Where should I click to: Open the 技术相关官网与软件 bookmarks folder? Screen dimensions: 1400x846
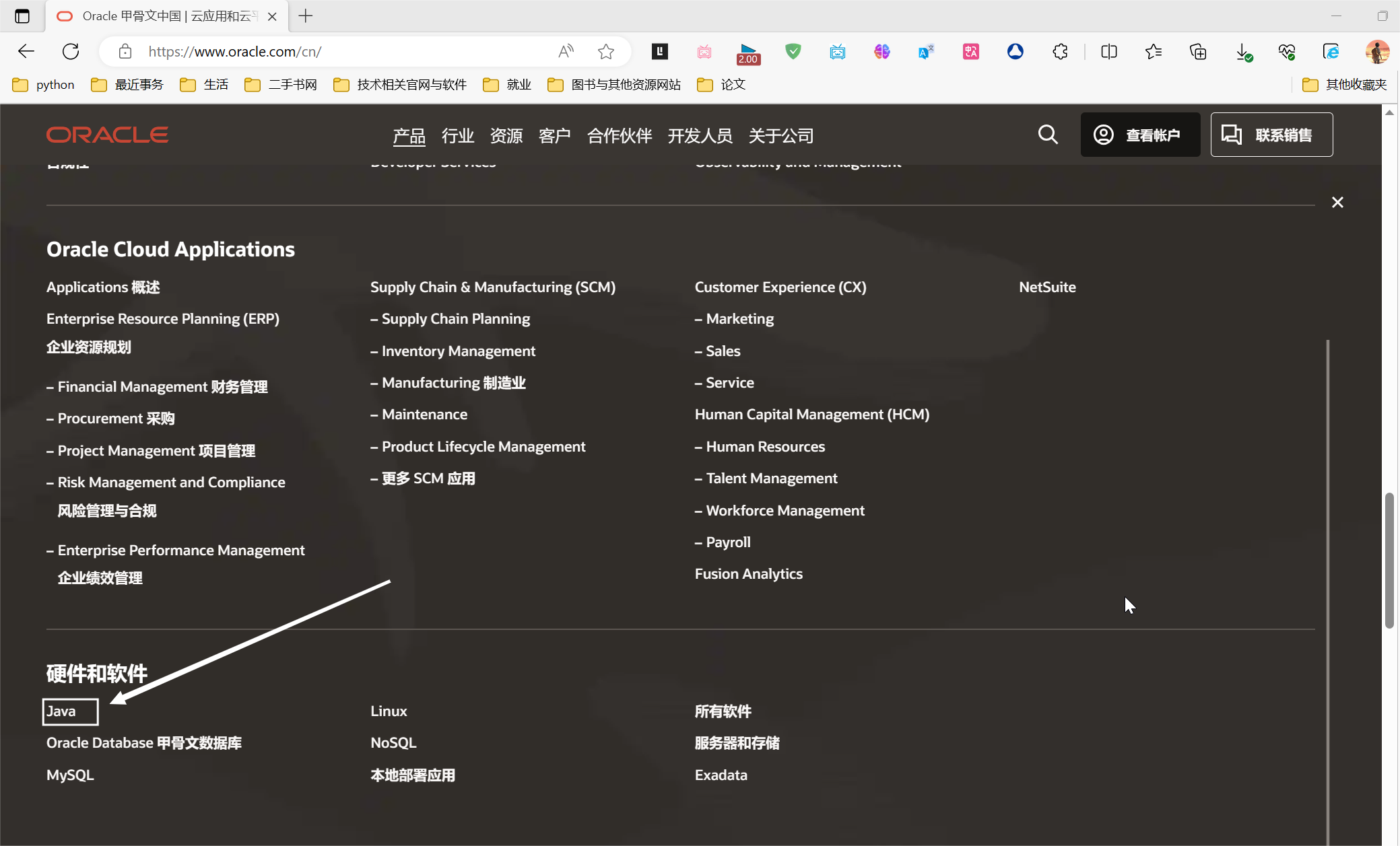pos(400,85)
